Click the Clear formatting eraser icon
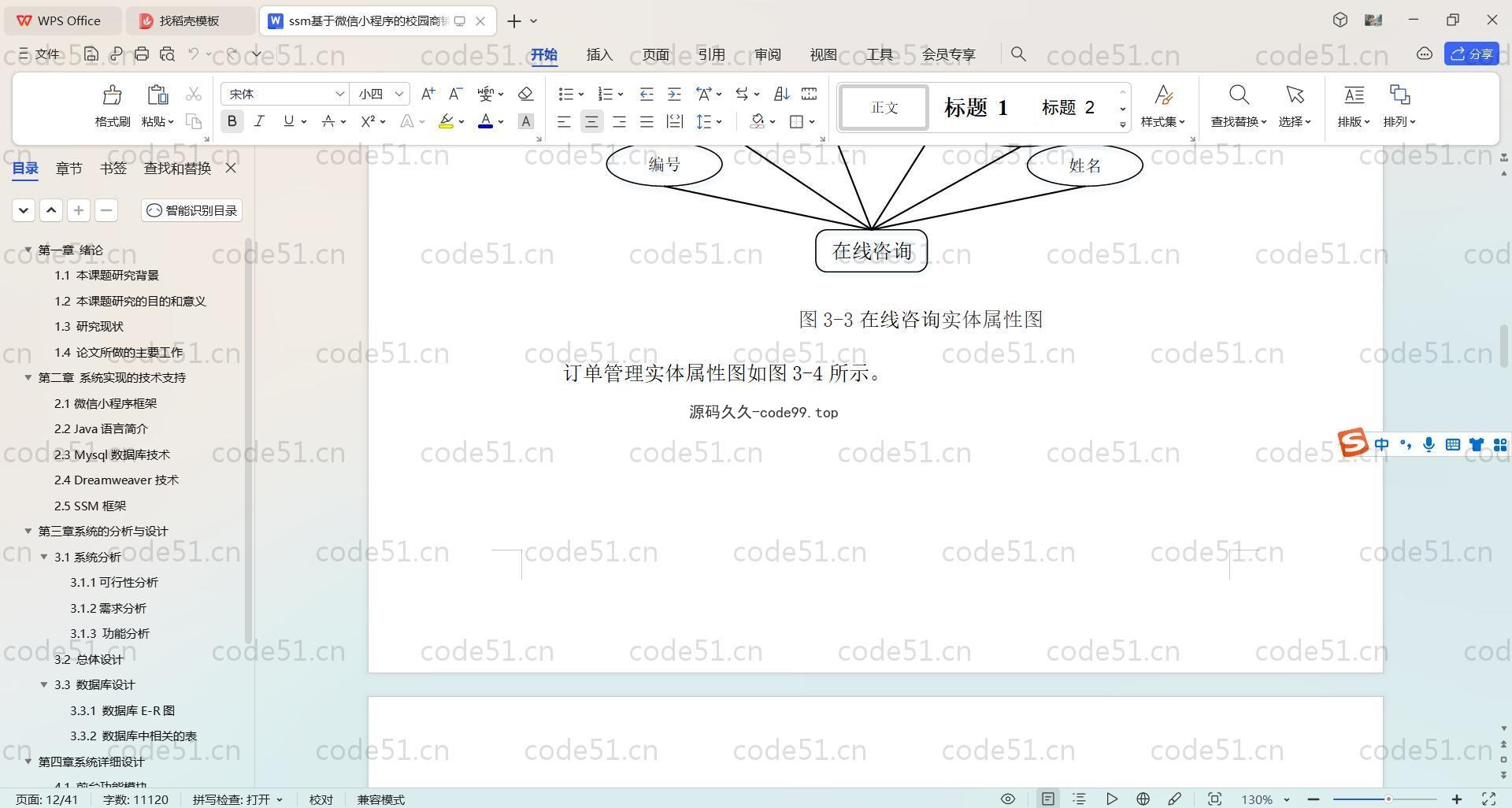This screenshot has height=808, width=1512. point(526,94)
